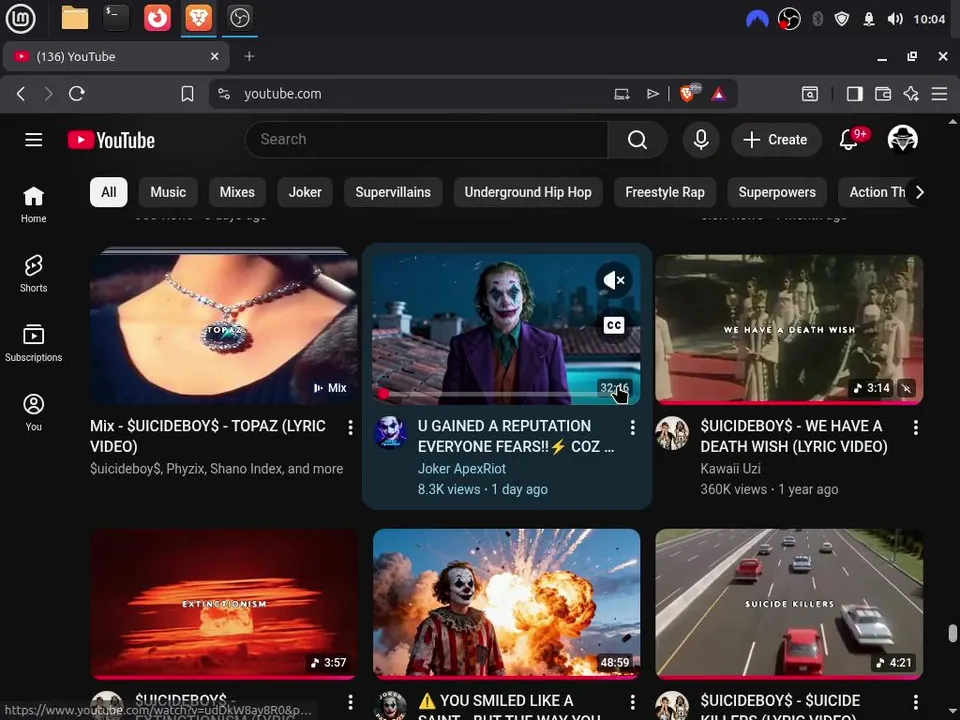Viewport: 960px width, 720px height.
Task: Toggle the browser sidebar panel
Action: [x=855, y=94]
